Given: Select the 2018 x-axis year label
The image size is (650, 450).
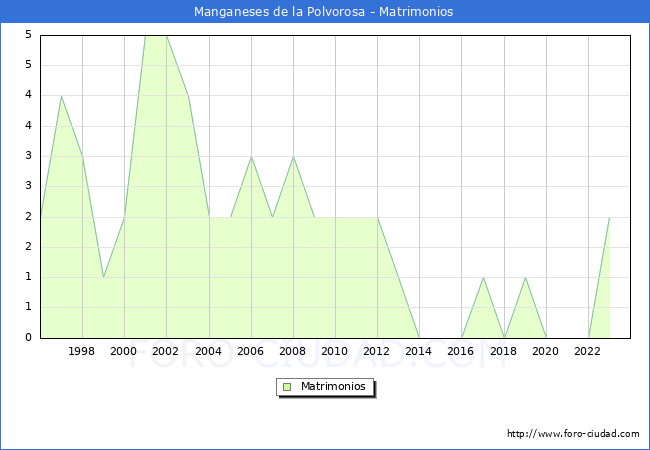Looking at the screenshot, I should (504, 351).
